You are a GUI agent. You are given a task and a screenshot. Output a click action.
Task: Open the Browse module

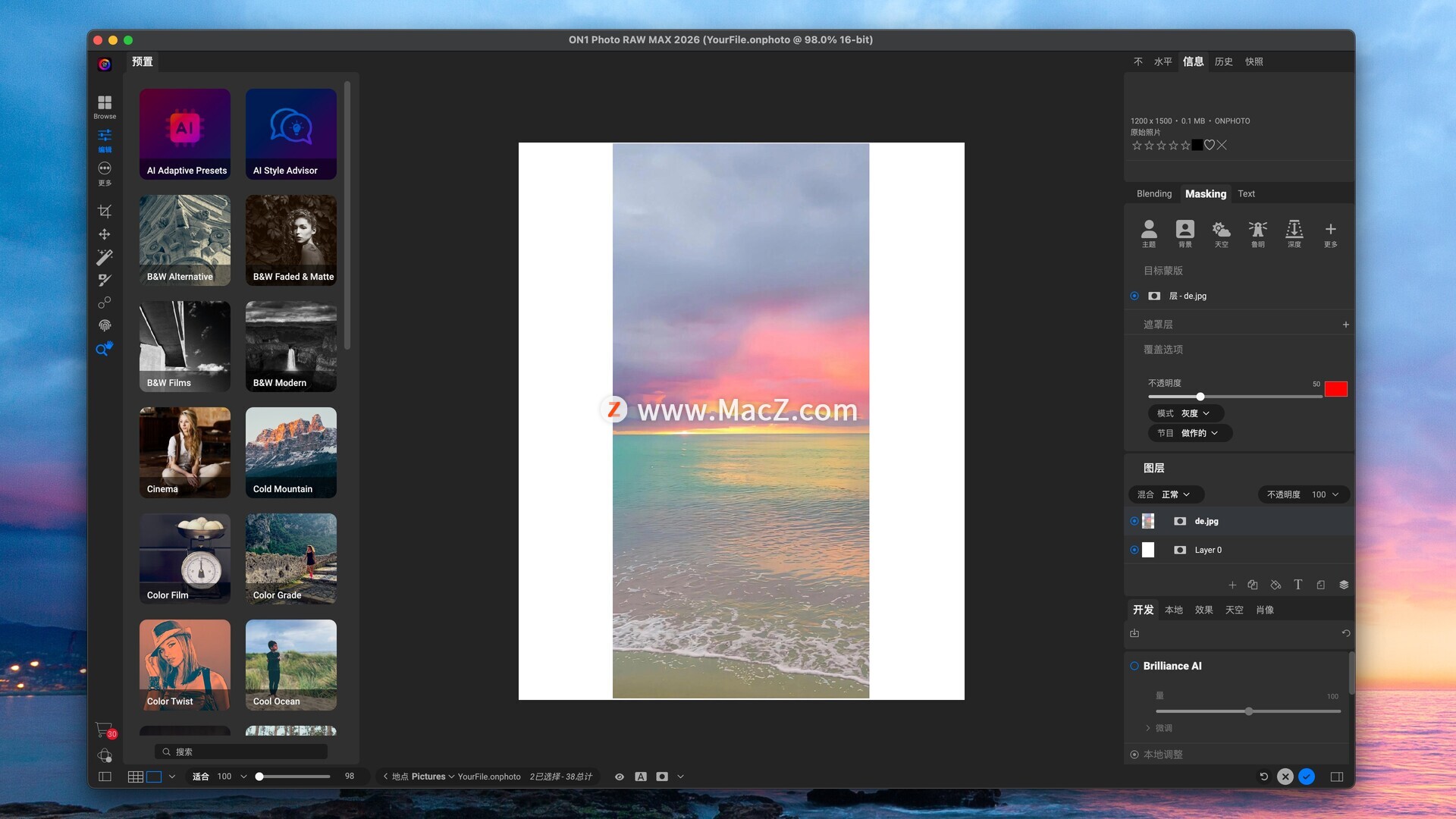tap(105, 106)
